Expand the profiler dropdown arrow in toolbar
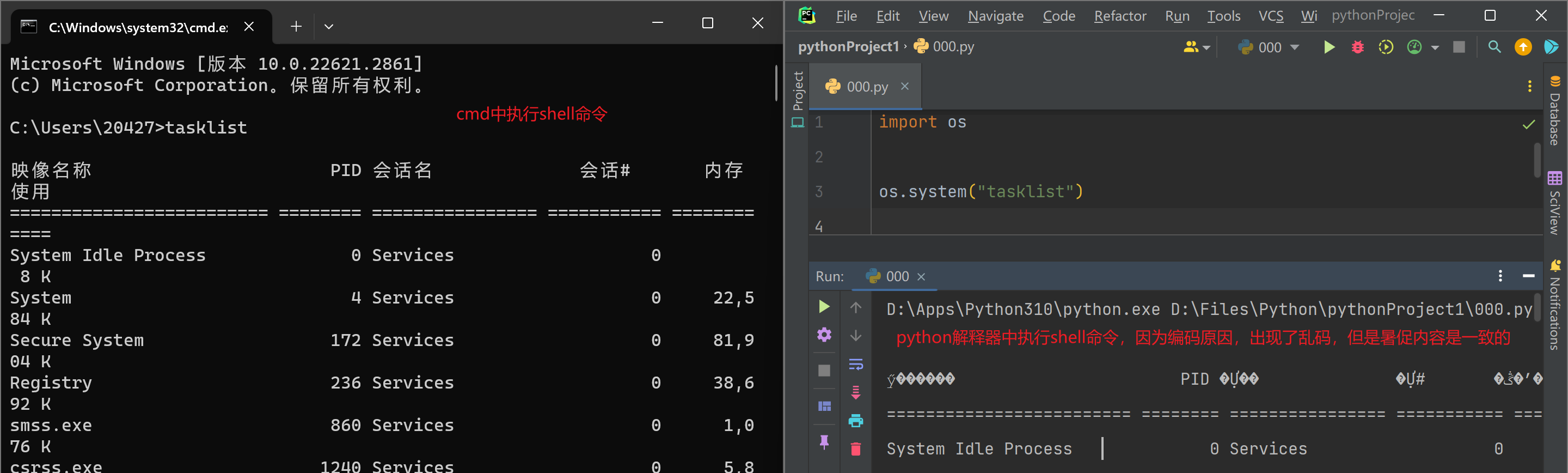The image size is (1568, 473). click(x=1435, y=47)
